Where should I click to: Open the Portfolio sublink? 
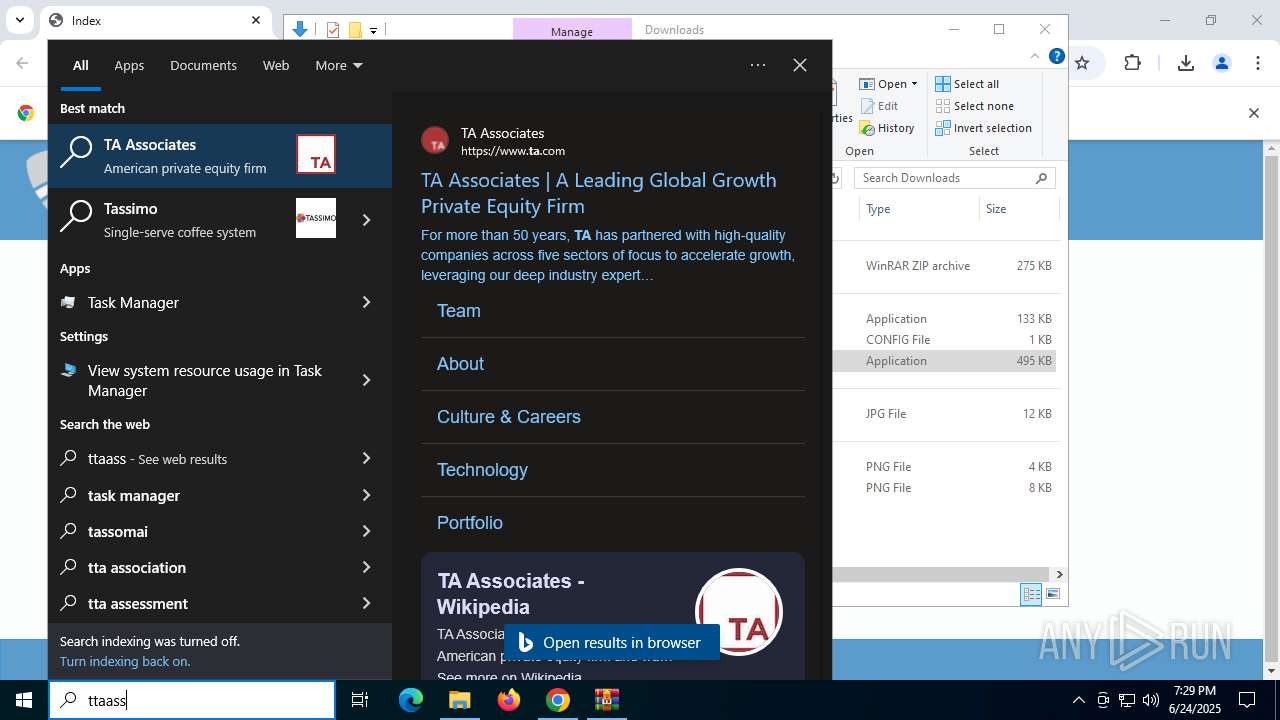point(470,523)
